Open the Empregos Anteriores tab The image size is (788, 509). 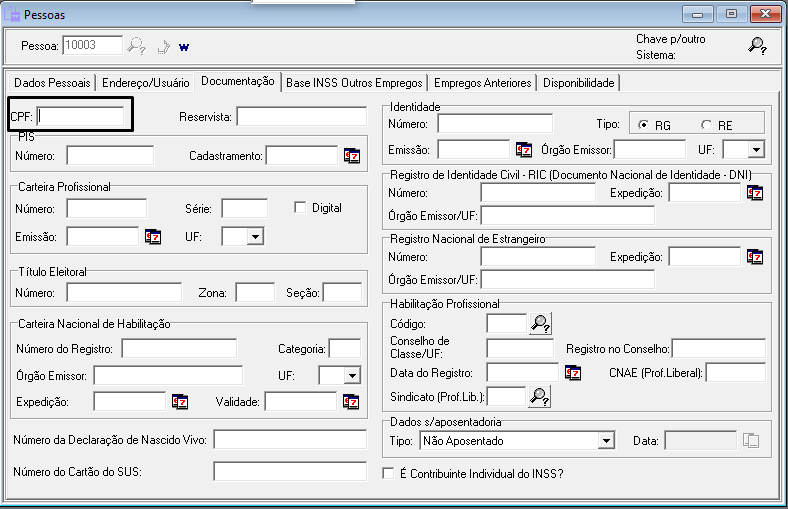482,82
